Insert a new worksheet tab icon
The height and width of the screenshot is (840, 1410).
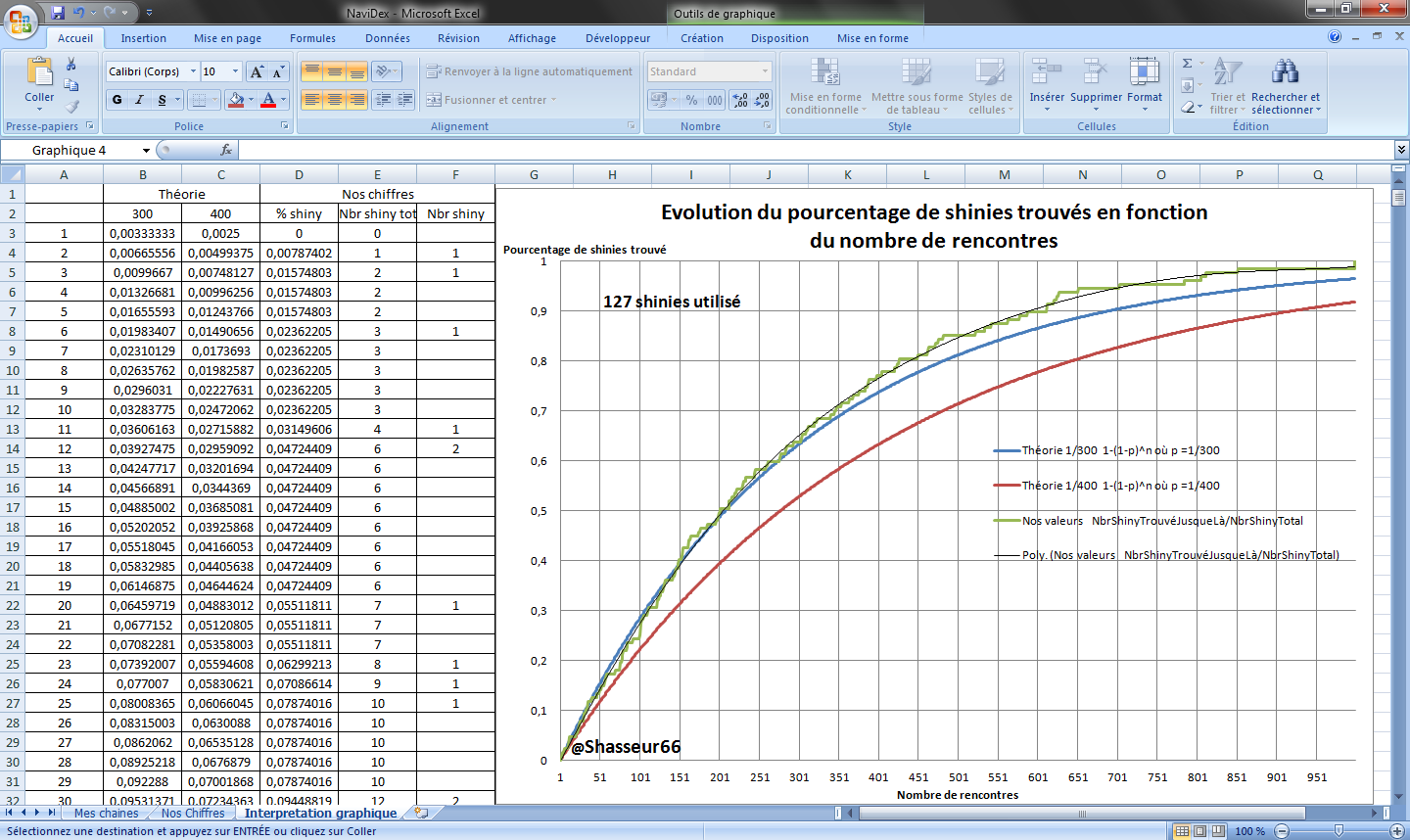tap(421, 813)
